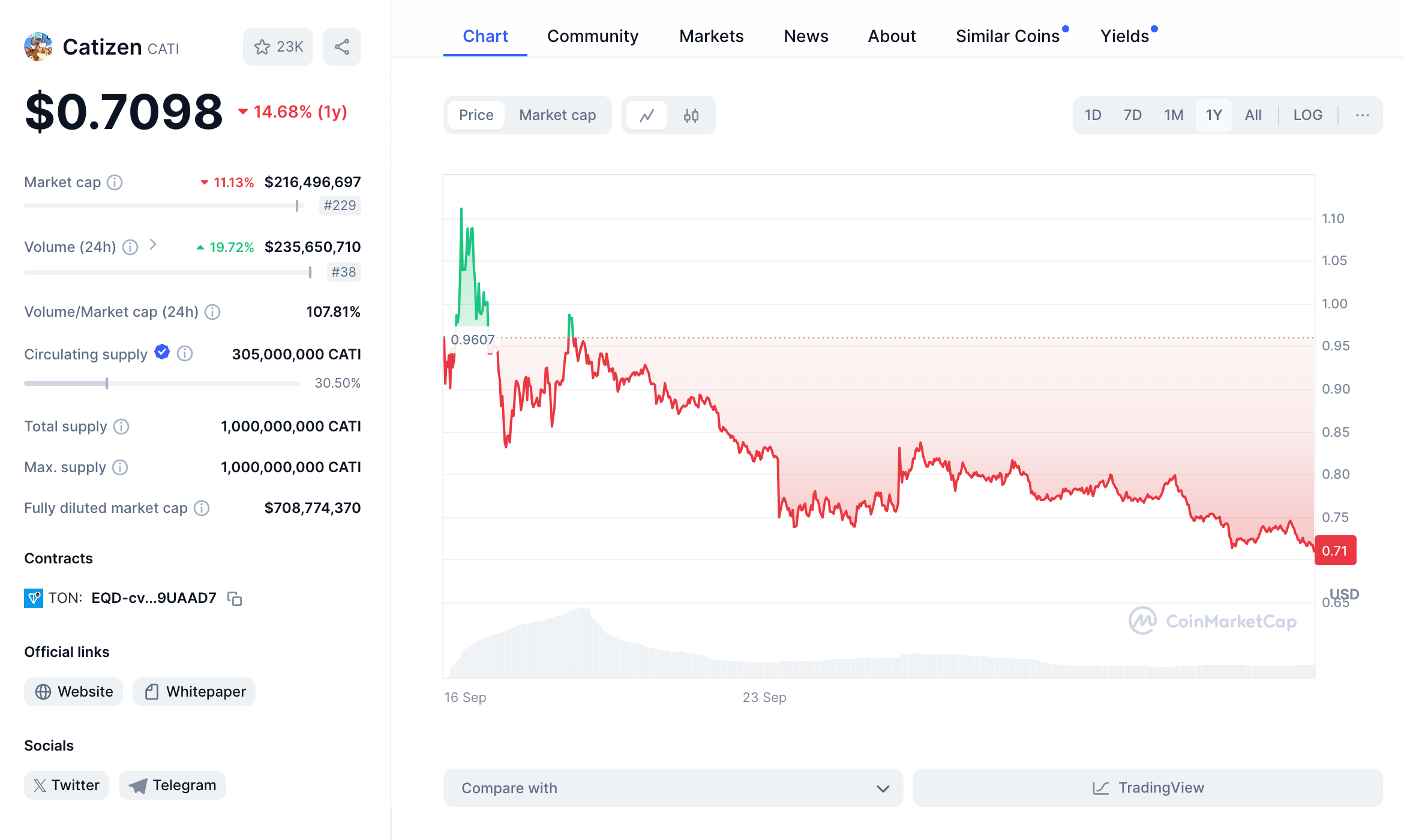Open chart more options menu
The width and height of the screenshot is (1404, 840).
click(1363, 115)
